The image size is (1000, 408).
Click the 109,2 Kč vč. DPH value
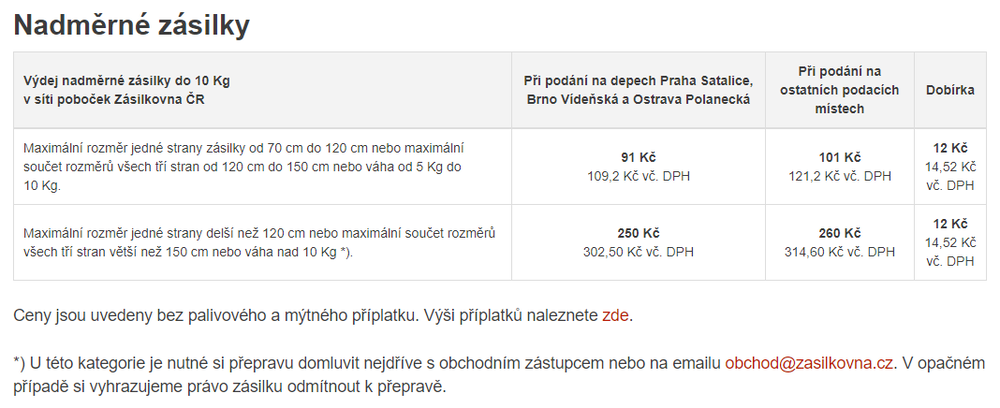pyautogui.click(x=637, y=176)
